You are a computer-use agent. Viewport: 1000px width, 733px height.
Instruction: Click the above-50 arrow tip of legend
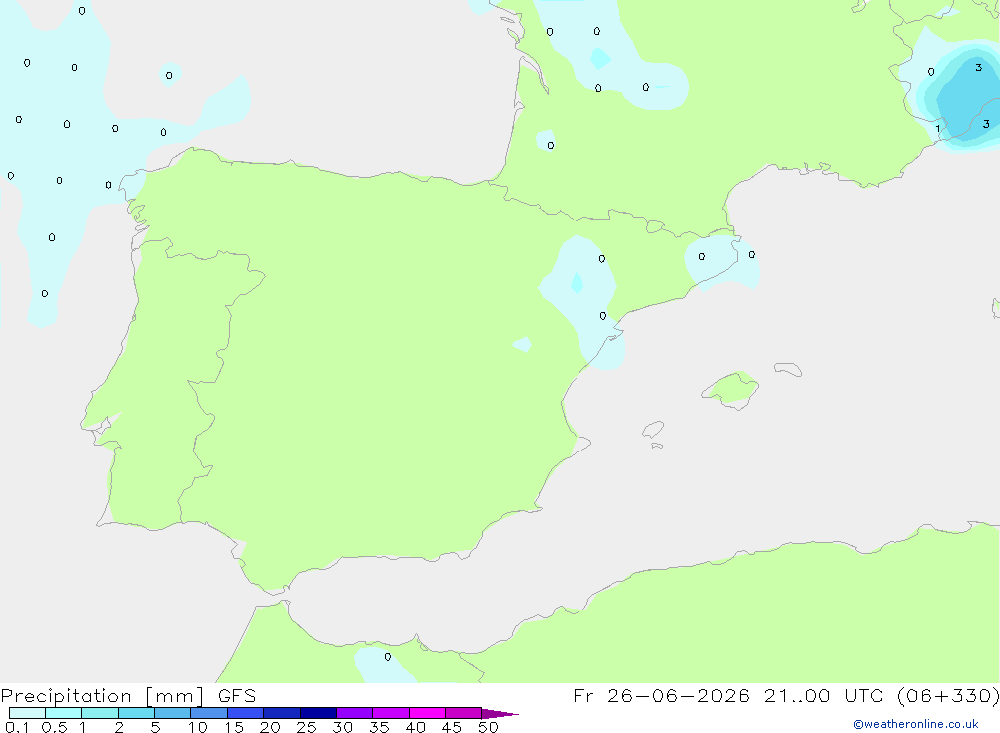[x=500, y=713]
